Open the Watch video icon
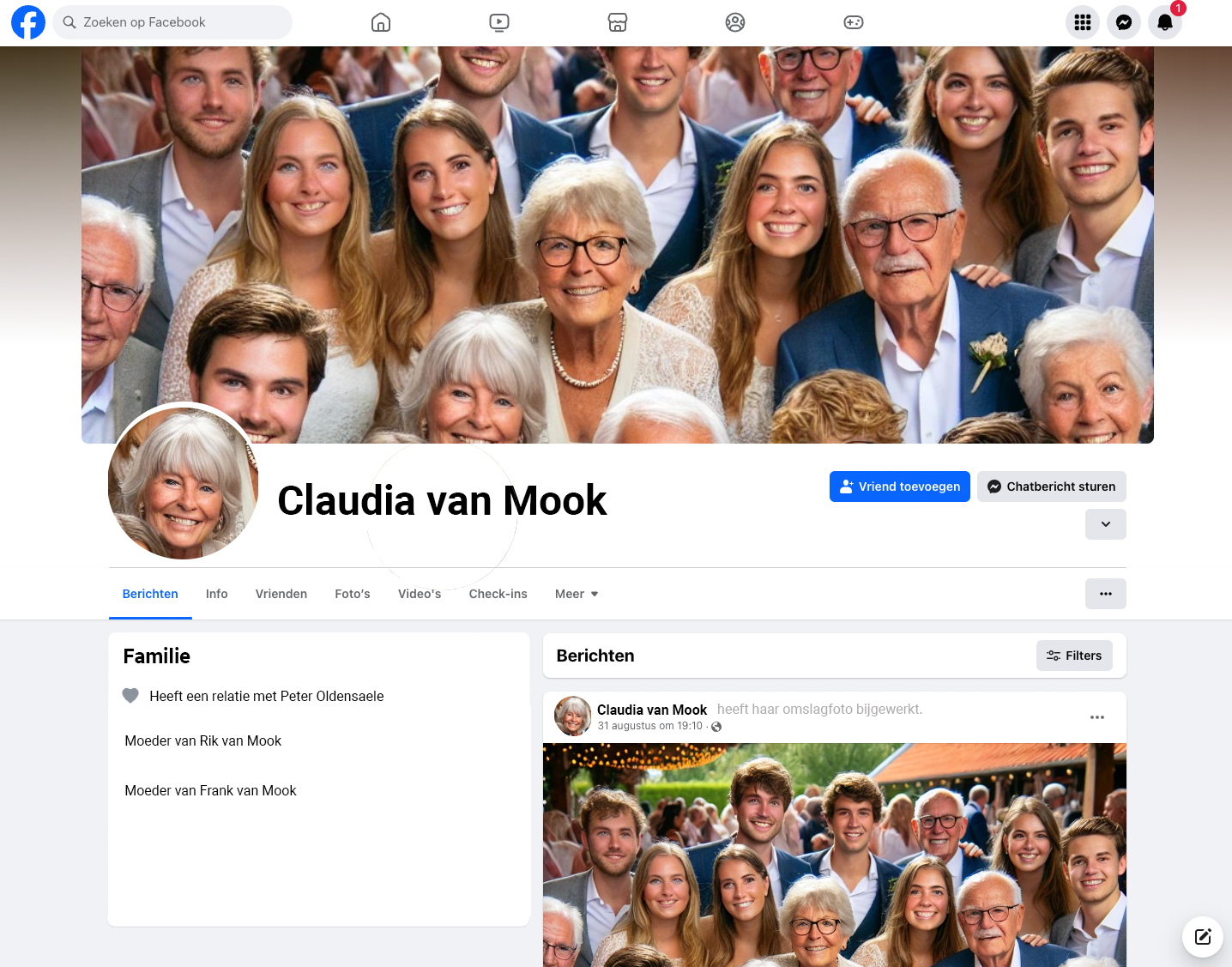 coord(499,22)
